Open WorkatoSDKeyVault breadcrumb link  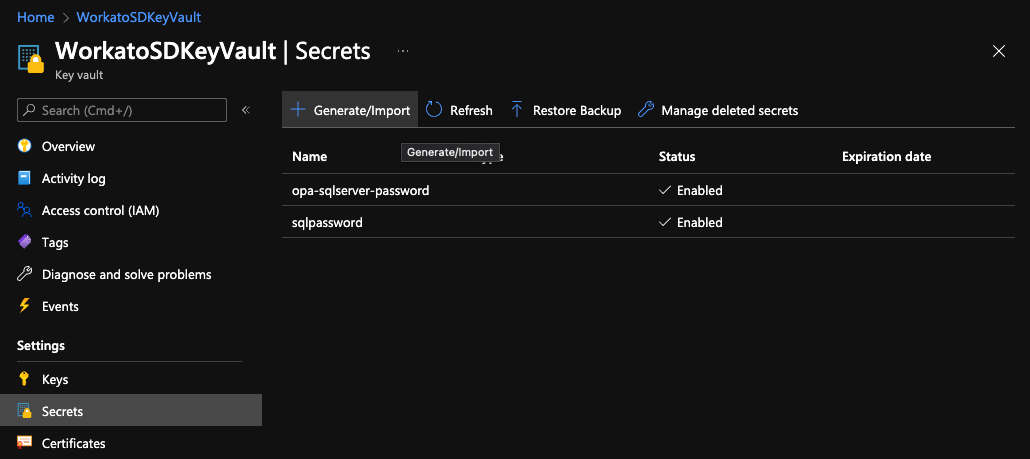pos(139,17)
